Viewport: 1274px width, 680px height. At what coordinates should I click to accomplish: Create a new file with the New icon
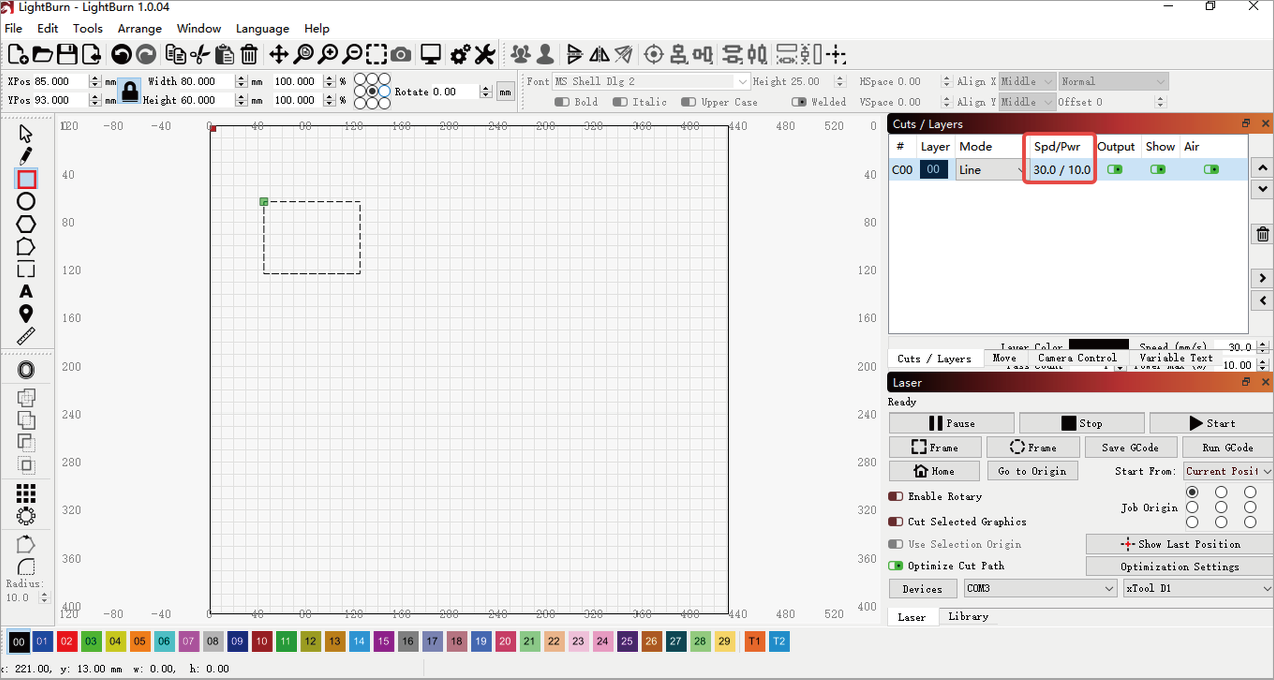coord(17,55)
